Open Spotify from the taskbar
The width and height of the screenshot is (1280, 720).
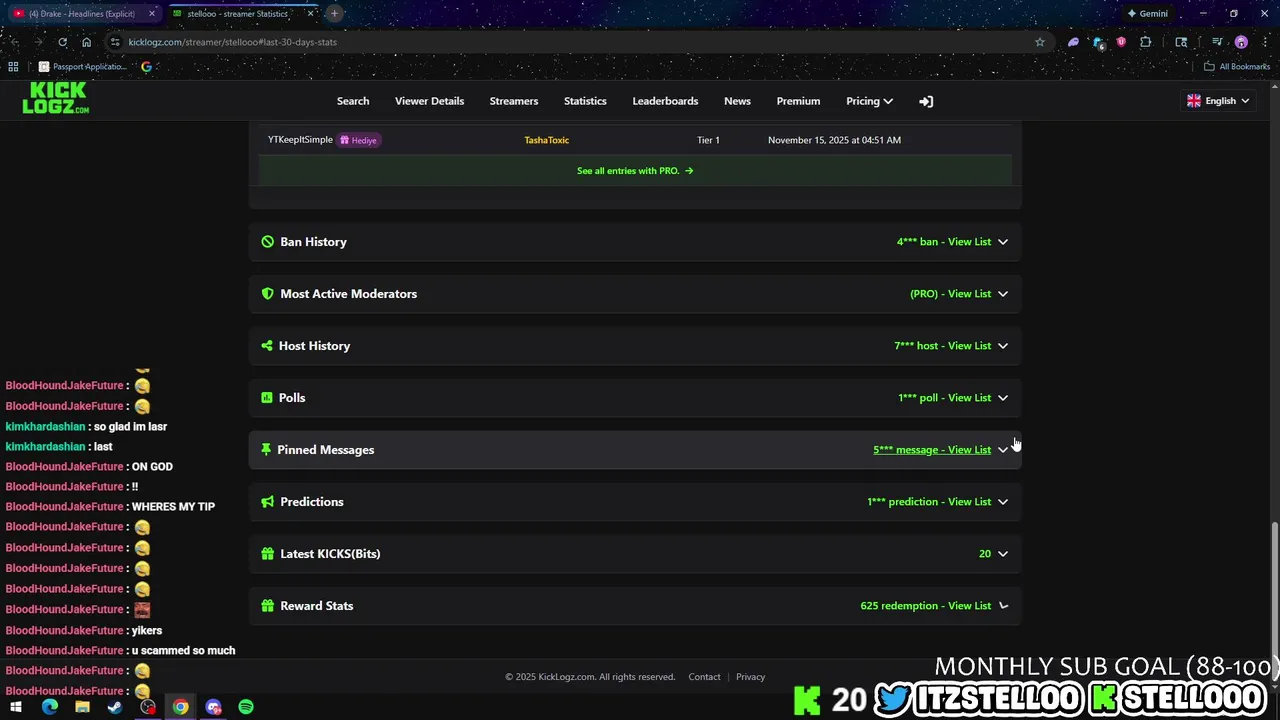pos(246,707)
